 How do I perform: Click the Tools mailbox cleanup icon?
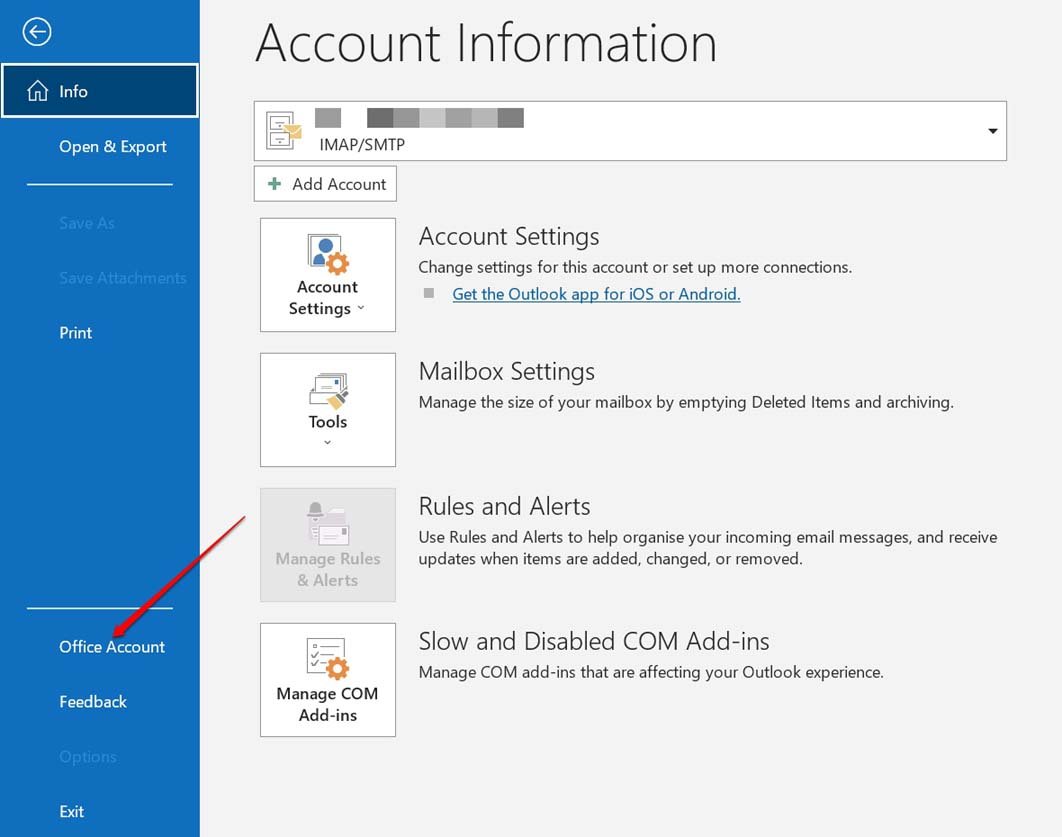click(328, 391)
